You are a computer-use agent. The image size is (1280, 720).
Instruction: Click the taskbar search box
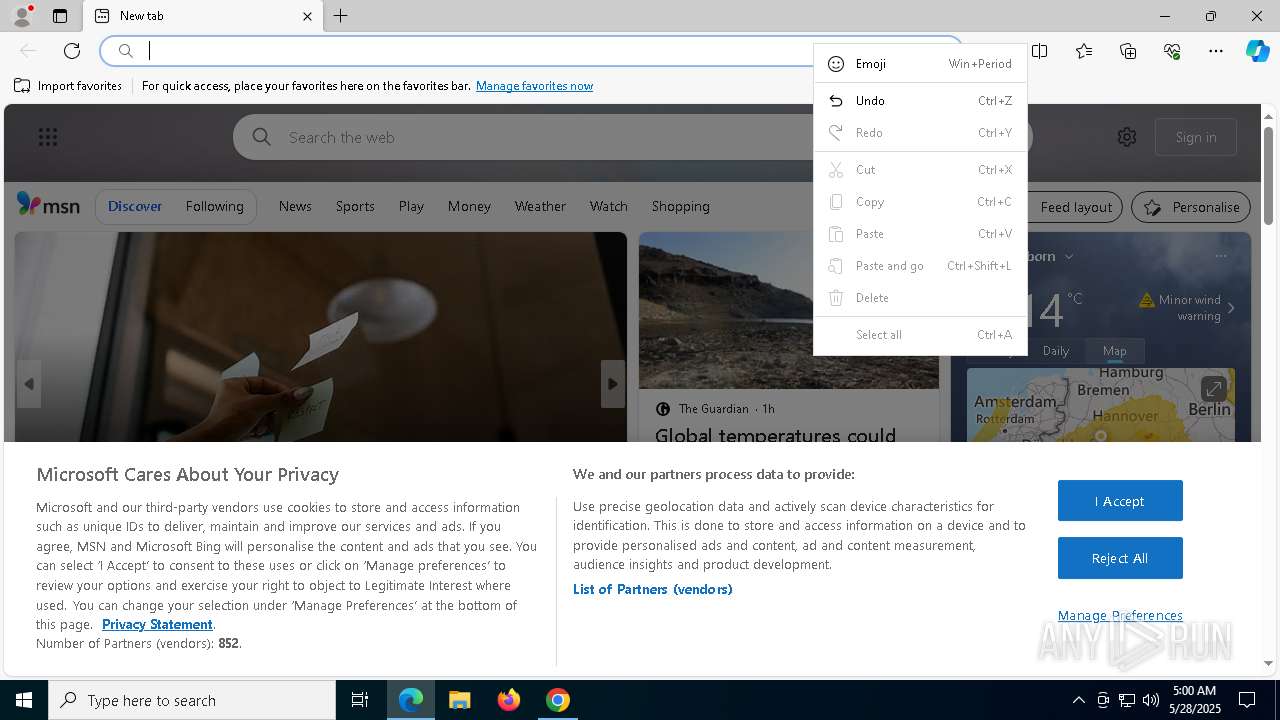point(192,700)
